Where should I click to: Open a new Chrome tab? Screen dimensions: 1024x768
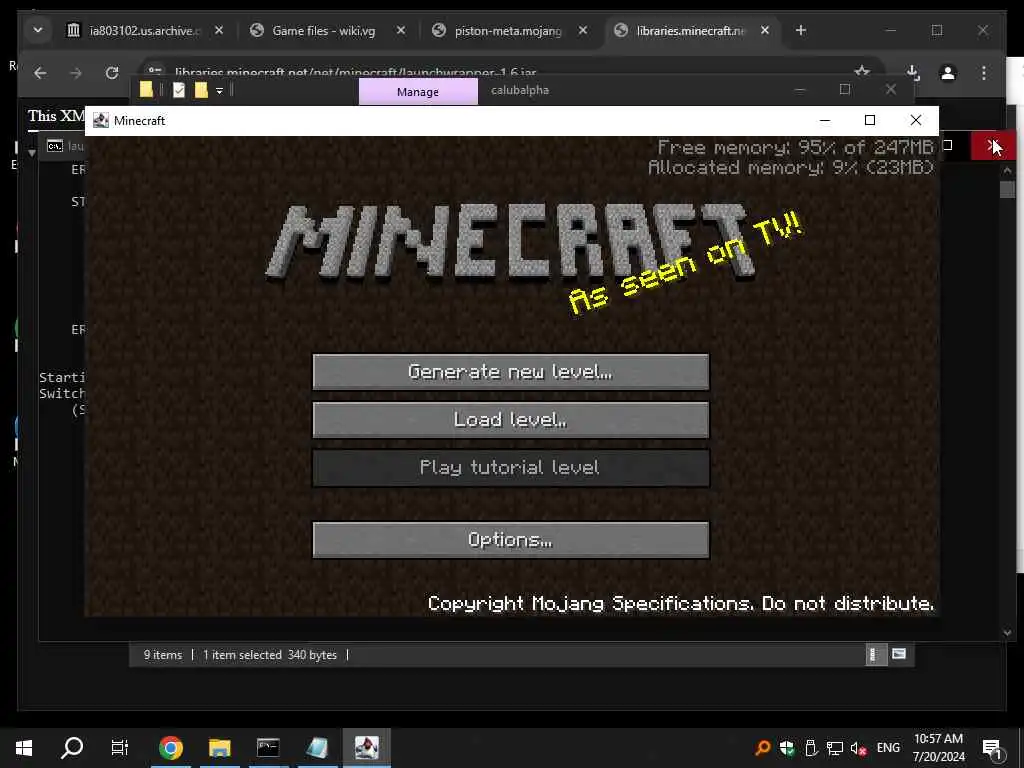(x=801, y=31)
